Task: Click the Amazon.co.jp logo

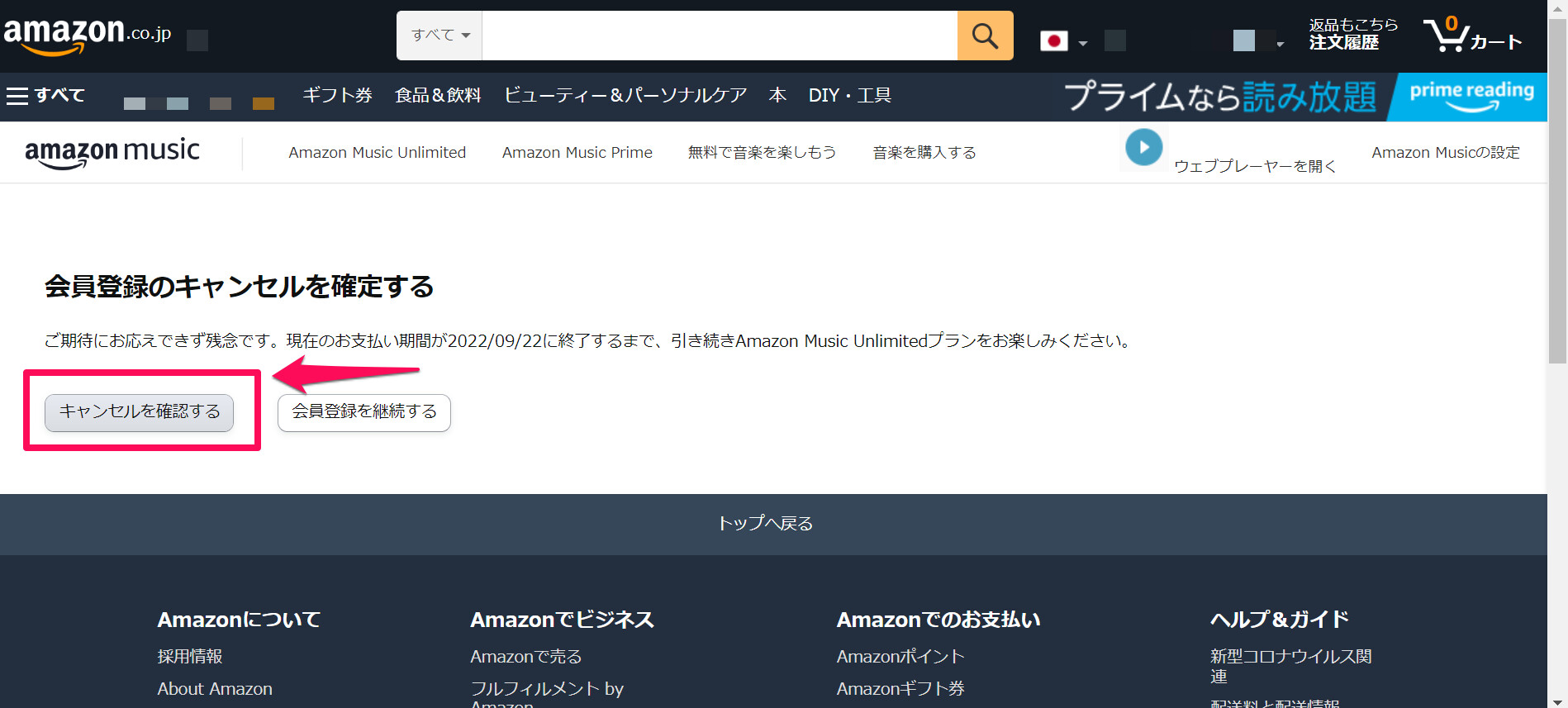Action: [x=88, y=36]
